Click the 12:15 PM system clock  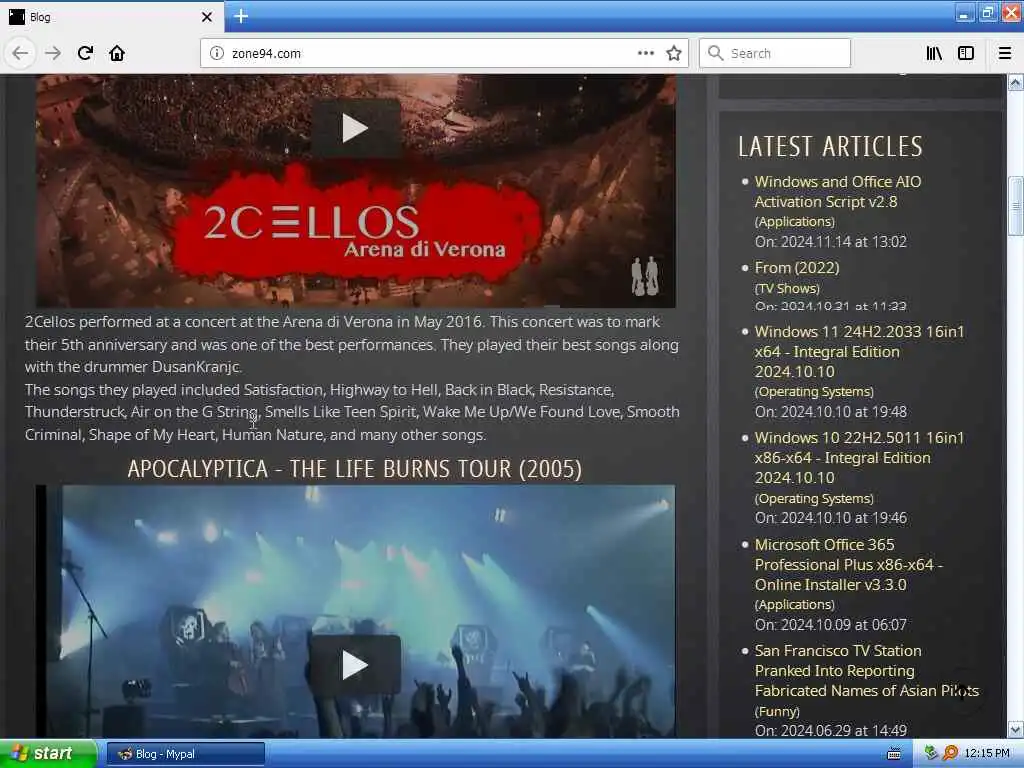987,754
